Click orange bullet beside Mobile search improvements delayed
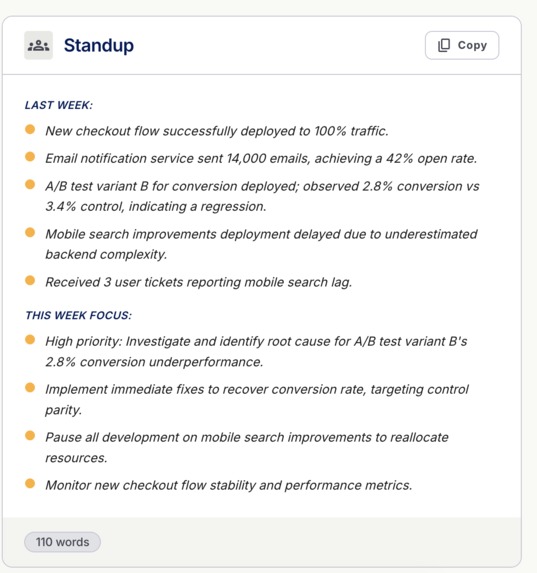This screenshot has height=573, width=537. click(30, 232)
